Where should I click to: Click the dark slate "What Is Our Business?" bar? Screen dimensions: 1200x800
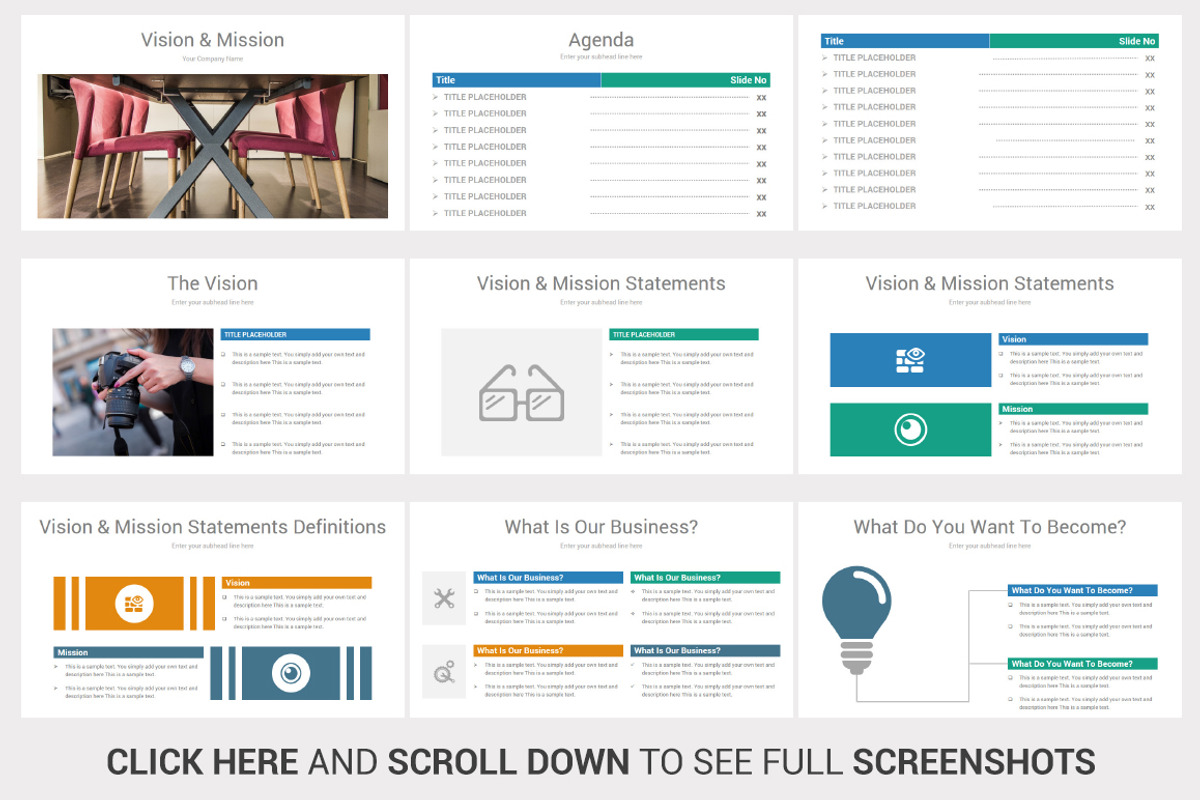[705, 650]
